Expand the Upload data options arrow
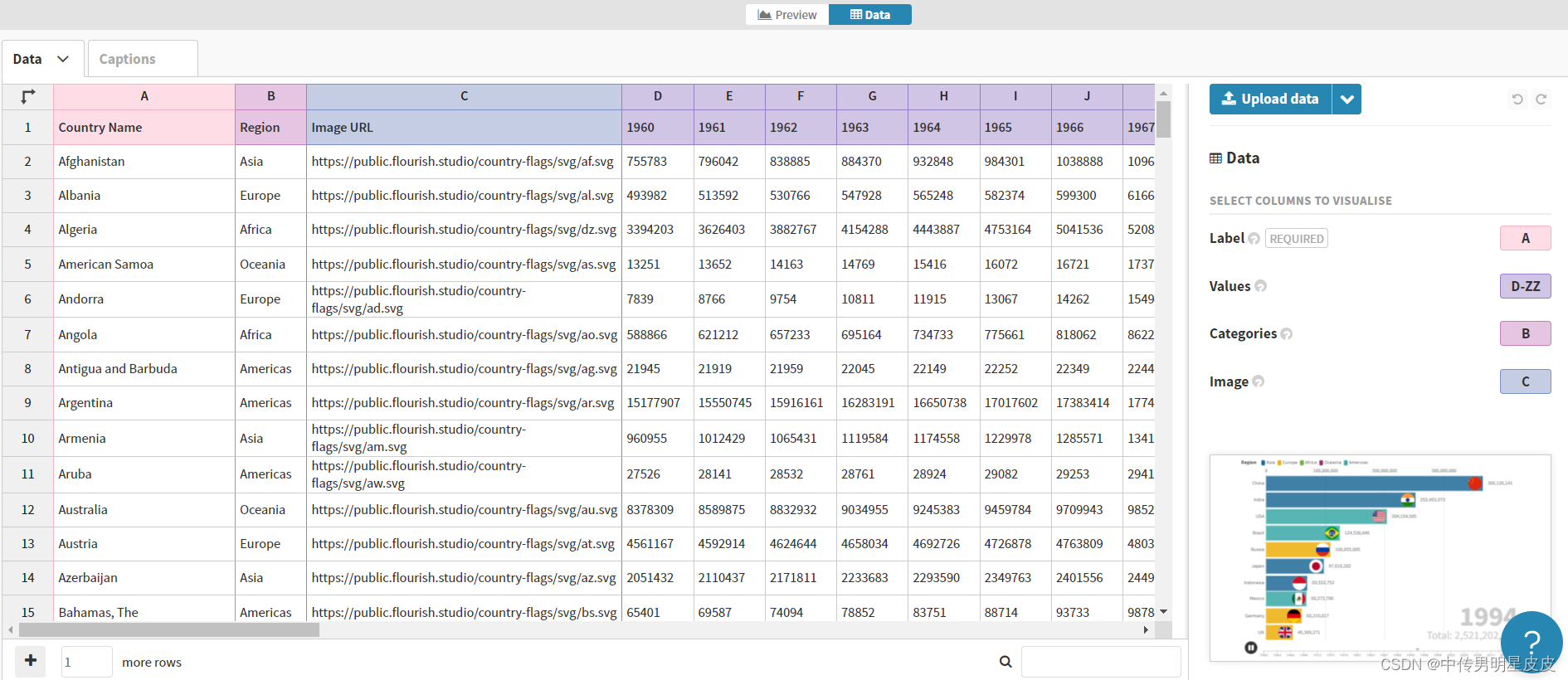This screenshot has height=680, width=1568. click(1346, 99)
